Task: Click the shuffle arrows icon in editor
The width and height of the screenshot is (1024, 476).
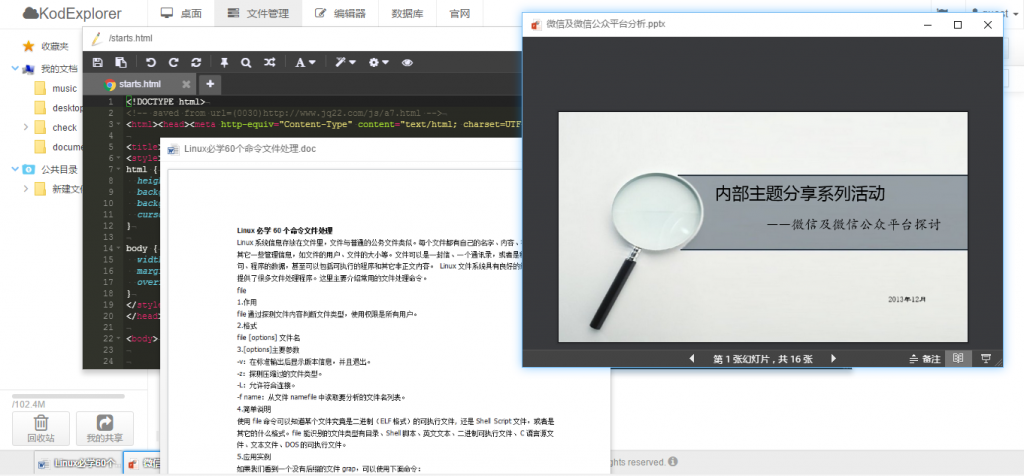Action: tap(269, 62)
